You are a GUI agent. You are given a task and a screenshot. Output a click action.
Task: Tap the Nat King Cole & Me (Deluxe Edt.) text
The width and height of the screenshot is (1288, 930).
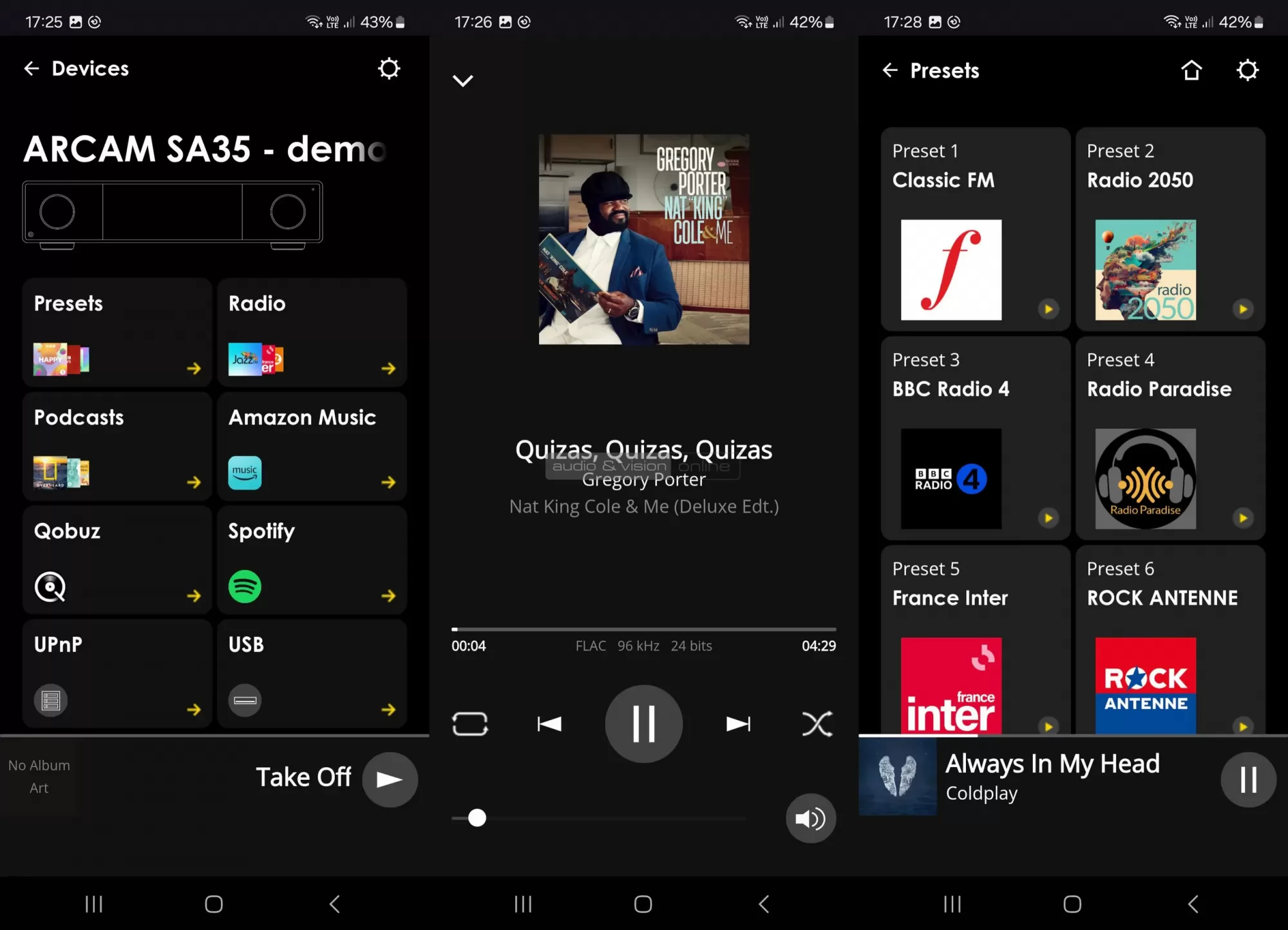[x=644, y=507]
